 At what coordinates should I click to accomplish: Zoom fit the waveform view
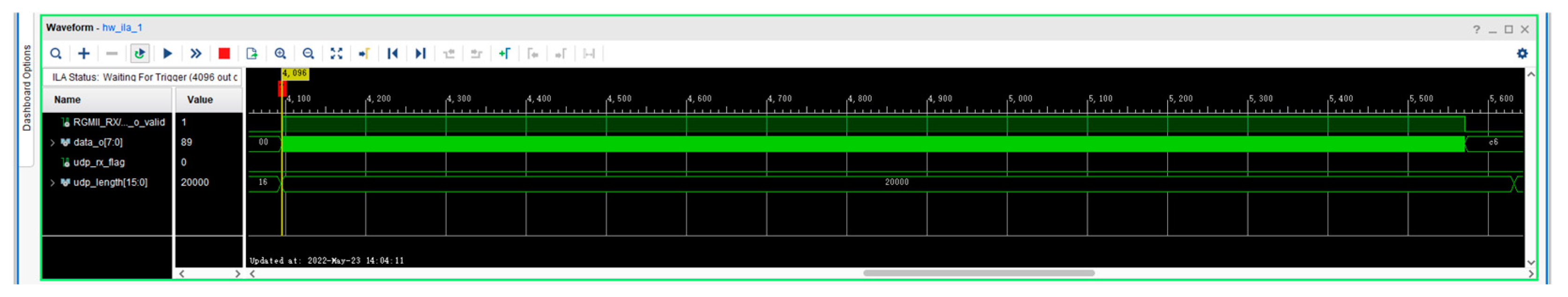(337, 53)
